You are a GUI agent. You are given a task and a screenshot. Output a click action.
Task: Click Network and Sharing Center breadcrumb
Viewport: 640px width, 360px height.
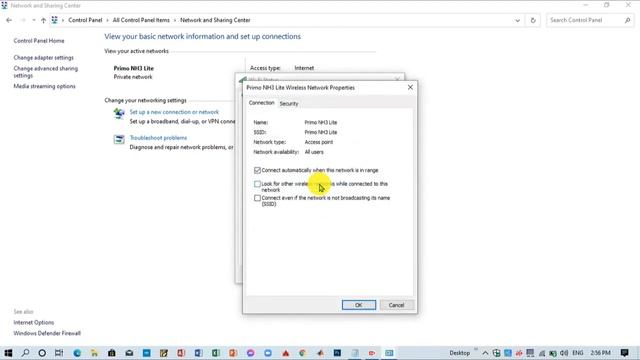pyautogui.click(x=215, y=20)
